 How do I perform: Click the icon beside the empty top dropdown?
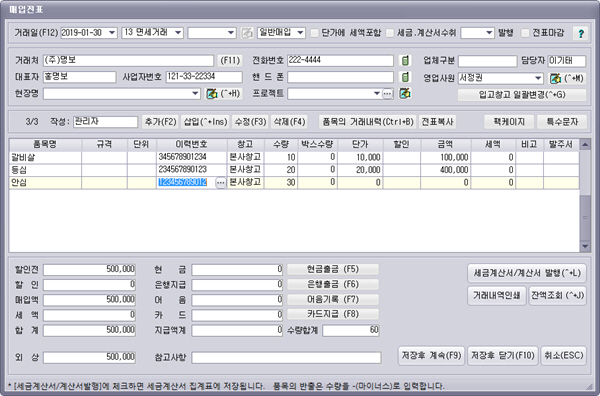[x=247, y=33]
